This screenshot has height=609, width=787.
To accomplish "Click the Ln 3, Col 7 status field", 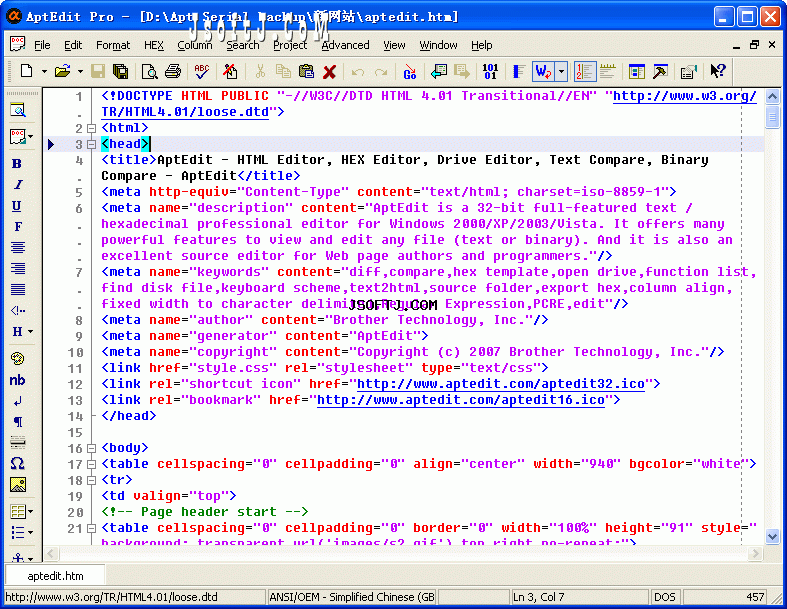I will pyautogui.click(x=579, y=597).
